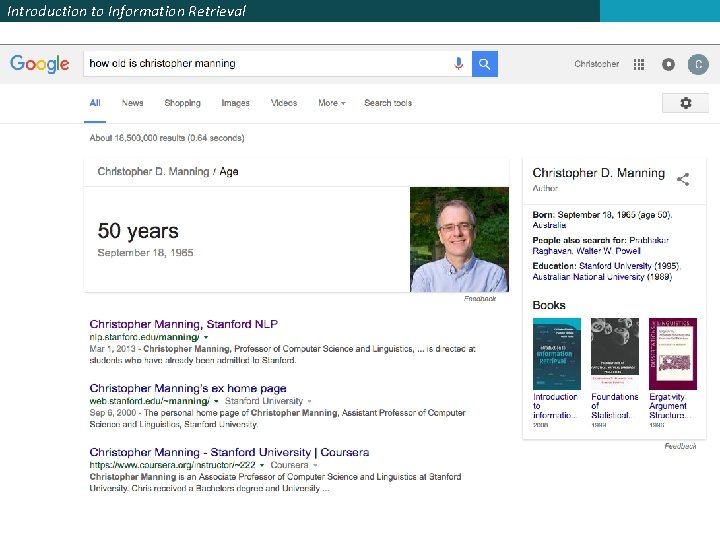
Task: Activate voice search microphone icon
Action: 458,63
